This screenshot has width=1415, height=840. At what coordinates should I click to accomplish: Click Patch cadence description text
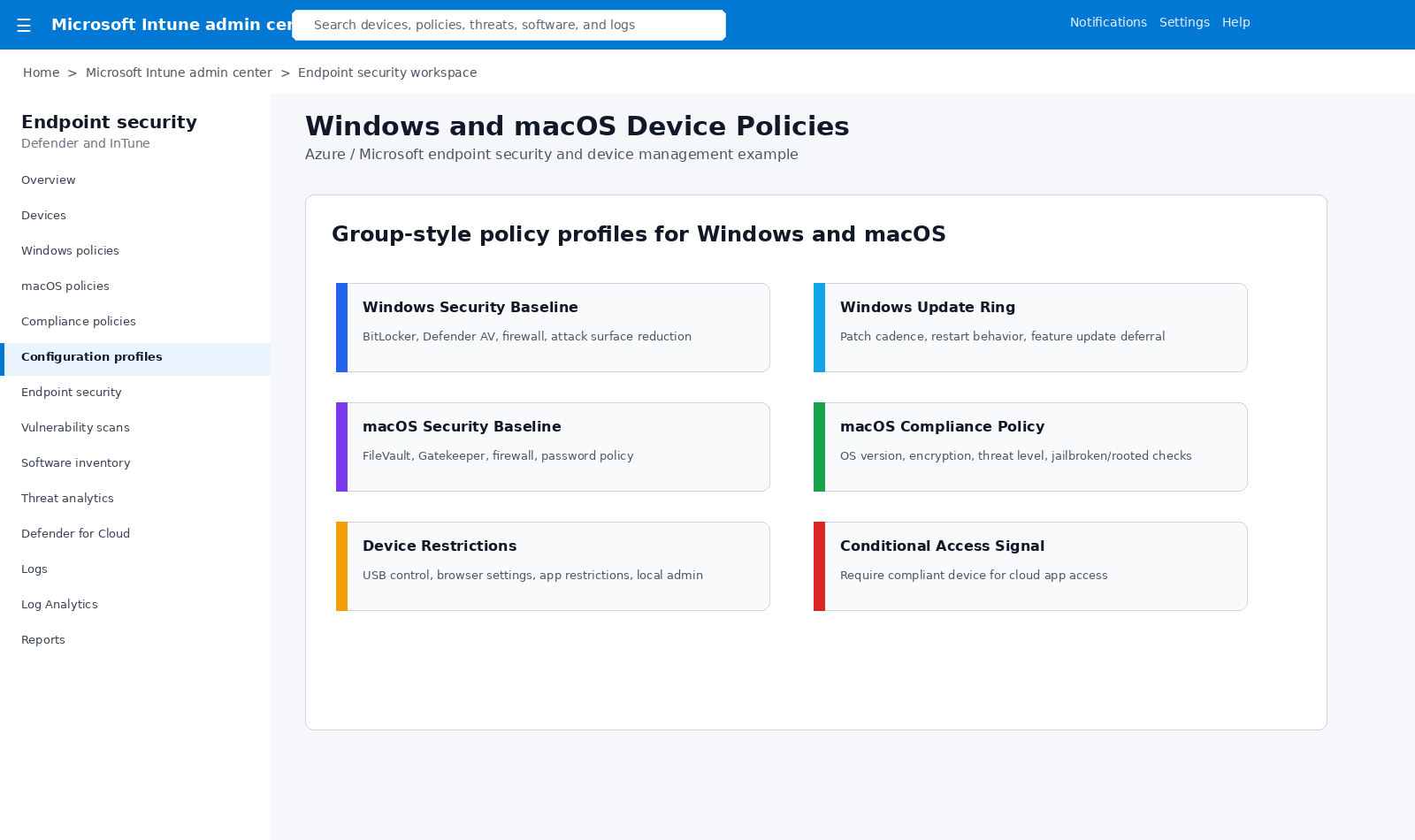click(1002, 336)
